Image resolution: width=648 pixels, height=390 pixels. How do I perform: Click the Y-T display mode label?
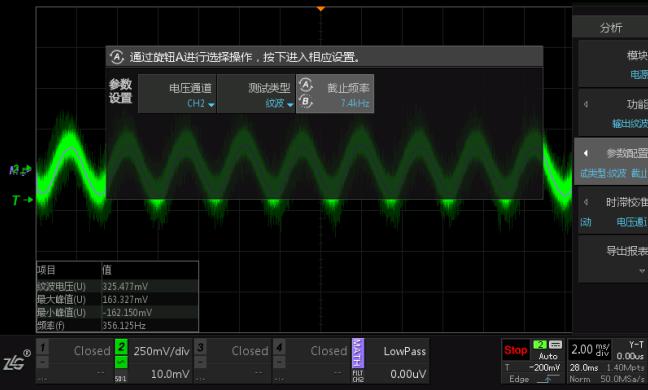click(x=636, y=345)
